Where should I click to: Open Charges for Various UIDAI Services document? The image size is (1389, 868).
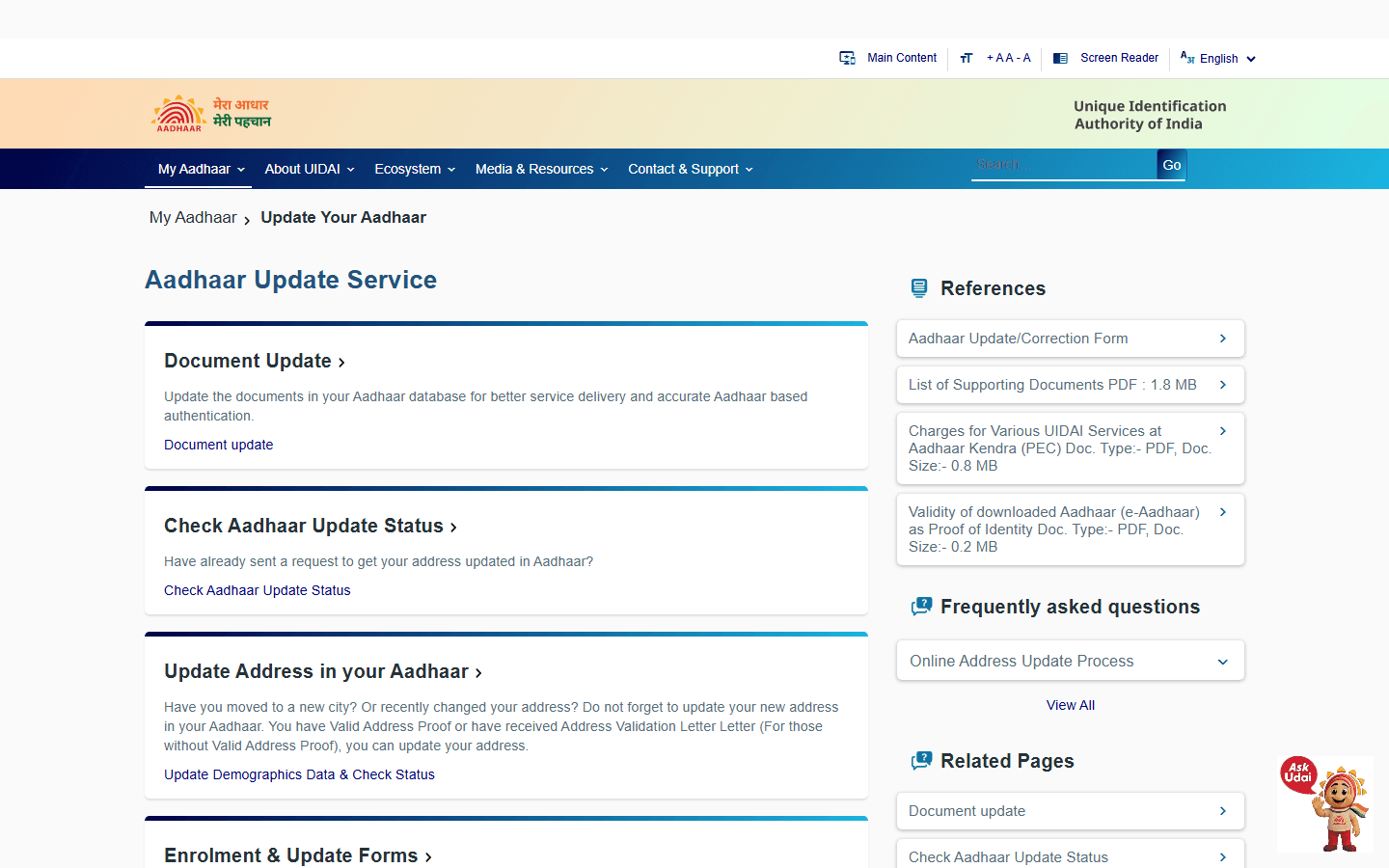click(1070, 448)
